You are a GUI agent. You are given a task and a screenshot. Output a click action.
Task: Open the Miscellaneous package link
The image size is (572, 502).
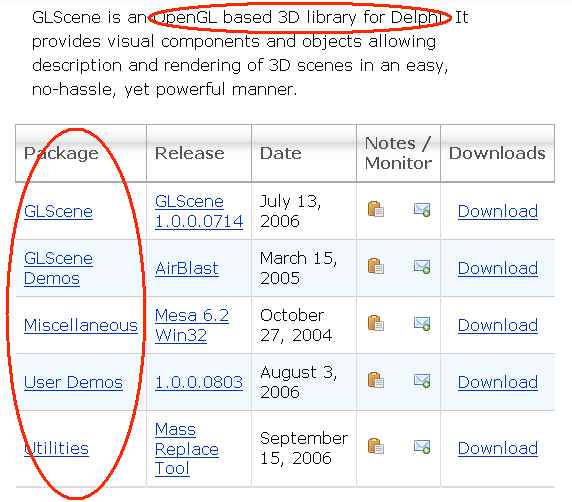(x=81, y=325)
